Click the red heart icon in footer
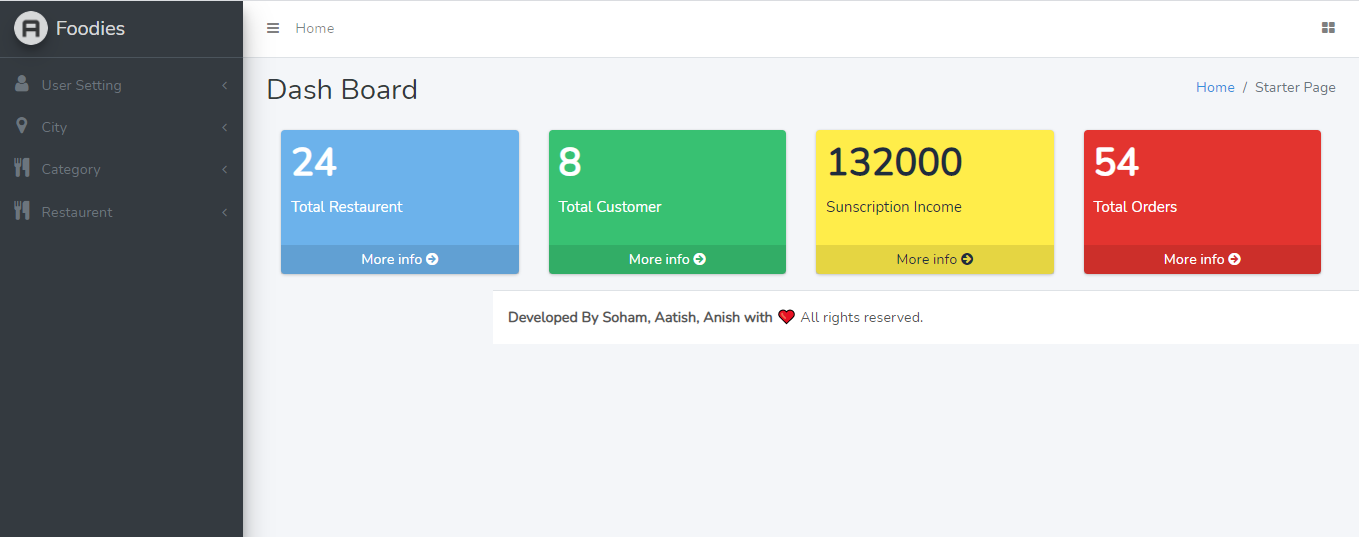Screen dimensions: 1359x537 point(787,317)
